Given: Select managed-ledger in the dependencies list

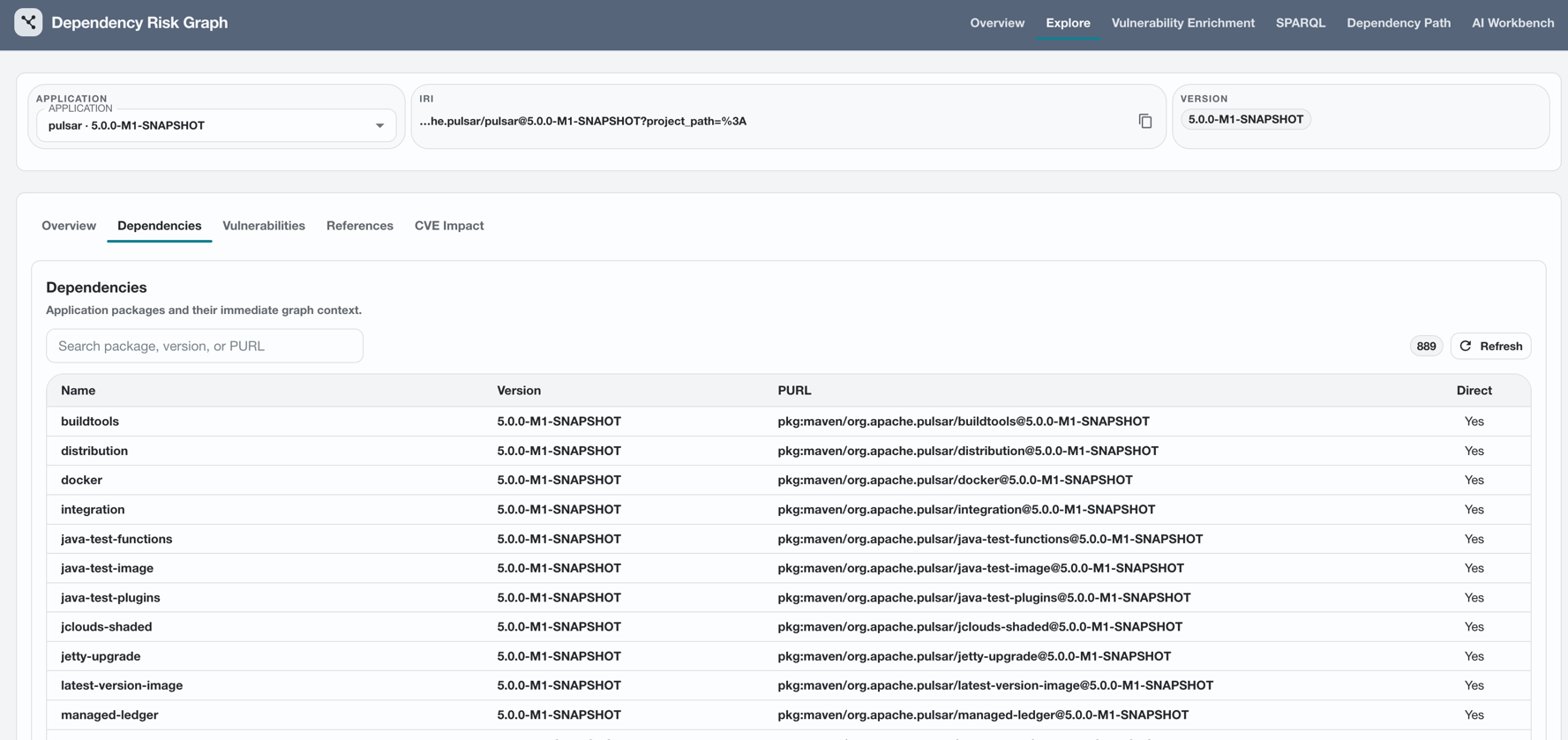Looking at the screenshot, I should pos(109,715).
